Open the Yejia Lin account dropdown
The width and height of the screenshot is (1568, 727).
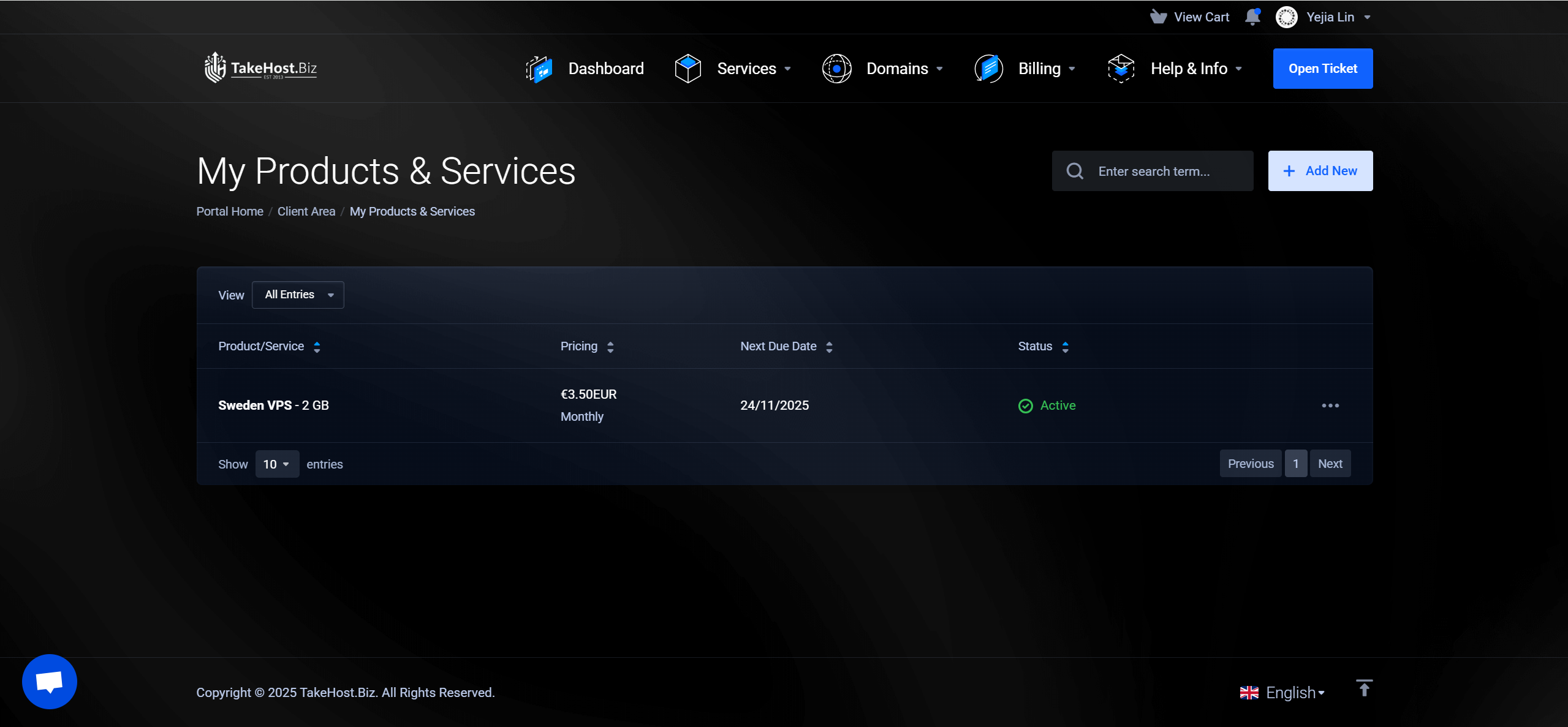[1323, 17]
